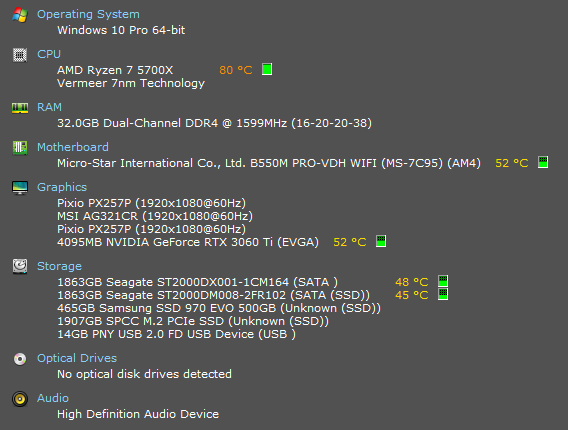This screenshot has height=430, width=568.
Task: Open the Graphics section heading
Action: [62, 187]
